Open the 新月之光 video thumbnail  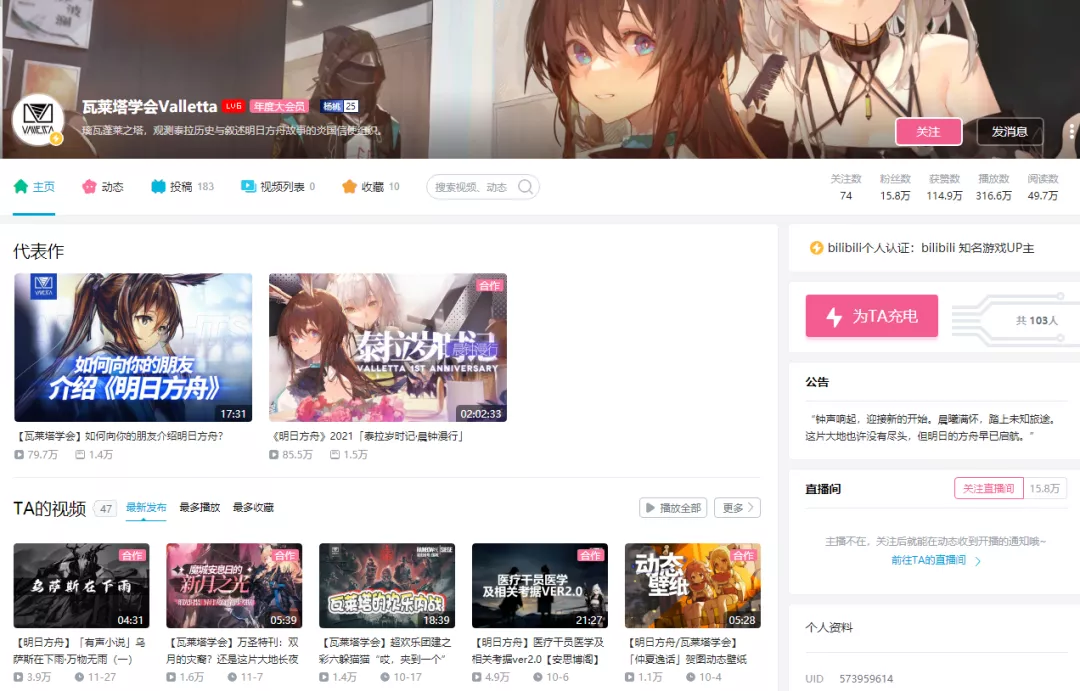click(234, 586)
